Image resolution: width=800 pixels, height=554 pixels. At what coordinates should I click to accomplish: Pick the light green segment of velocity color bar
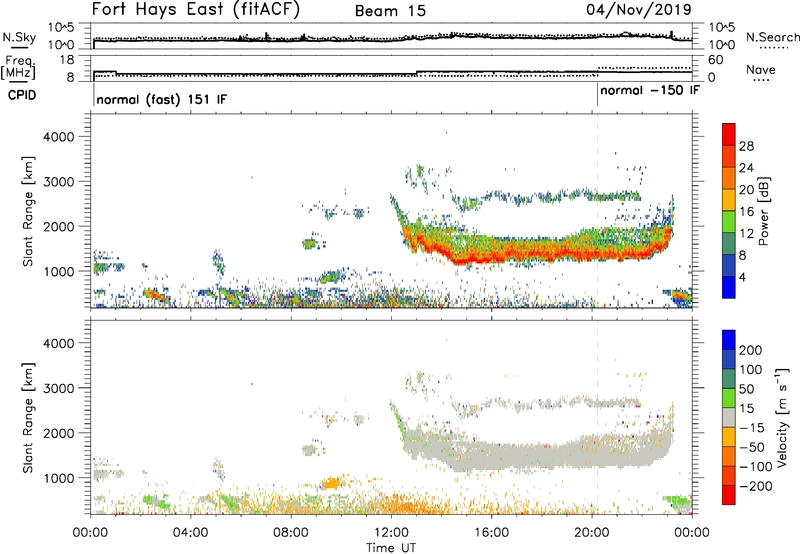(729, 398)
